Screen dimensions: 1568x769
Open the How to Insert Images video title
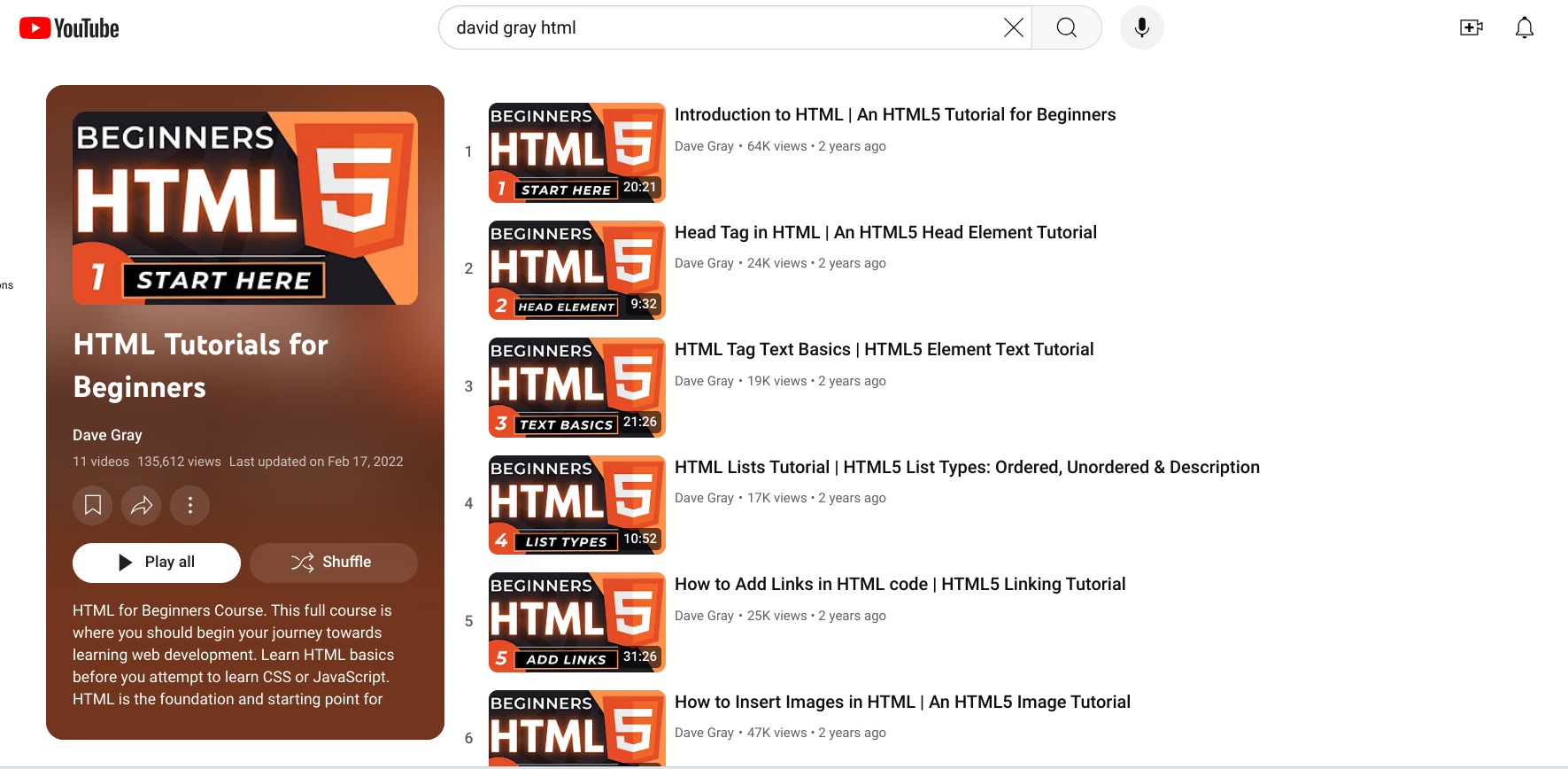(x=902, y=702)
